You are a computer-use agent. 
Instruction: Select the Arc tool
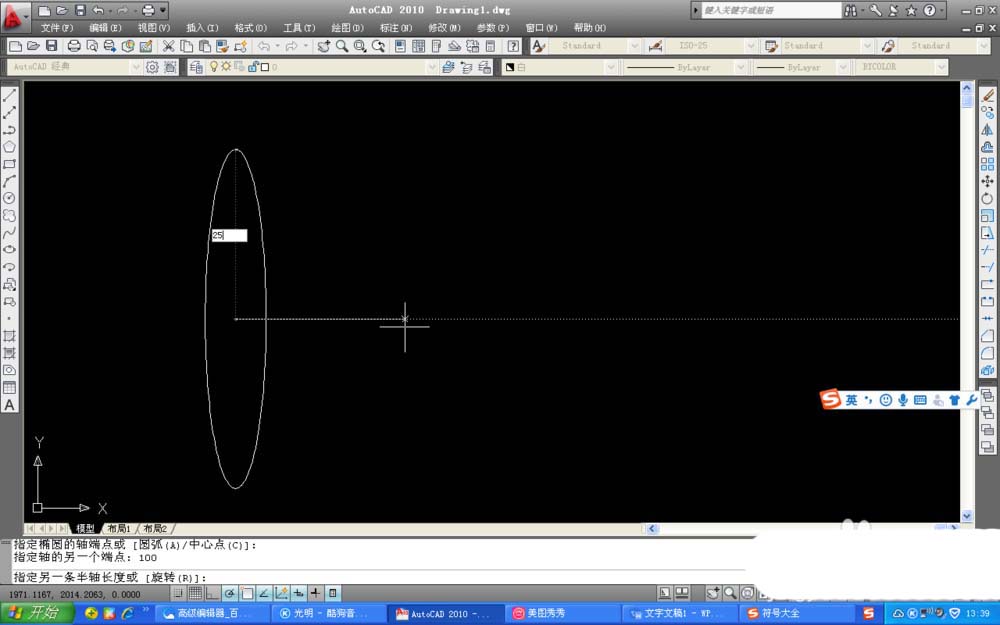10,182
